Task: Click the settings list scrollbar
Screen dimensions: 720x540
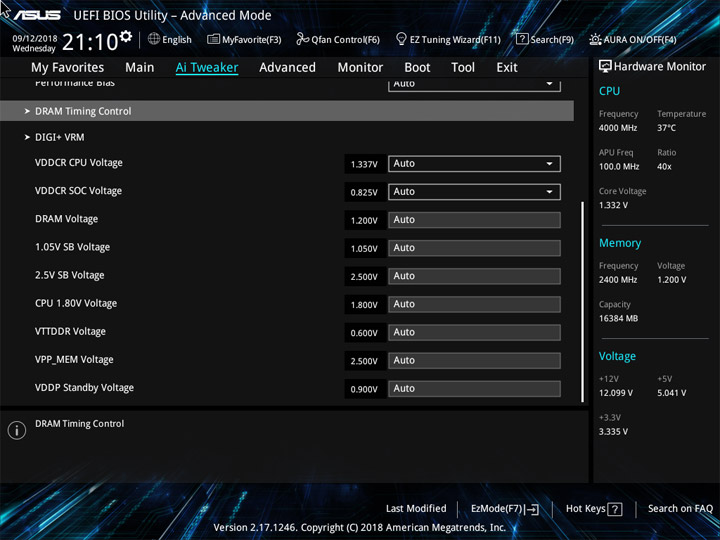Action: [x=583, y=302]
